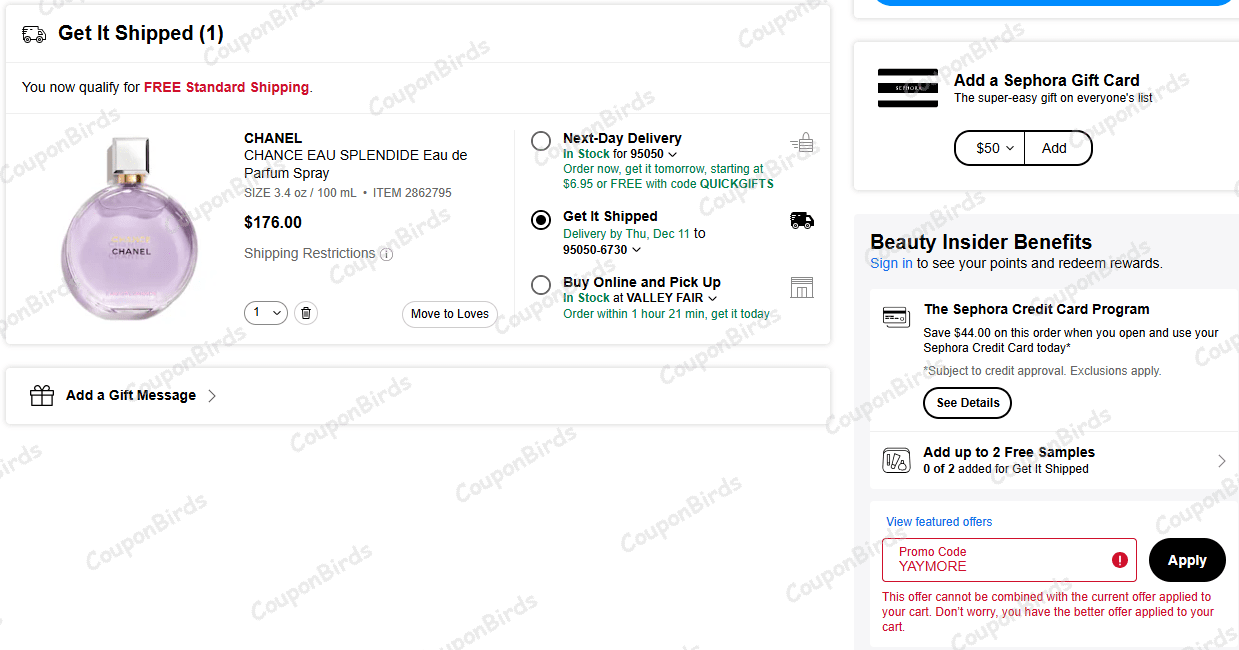This screenshot has width=1239, height=650.
Task: Click the CHANCE EAU SPLENDIDE product name
Action: [x=355, y=164]
